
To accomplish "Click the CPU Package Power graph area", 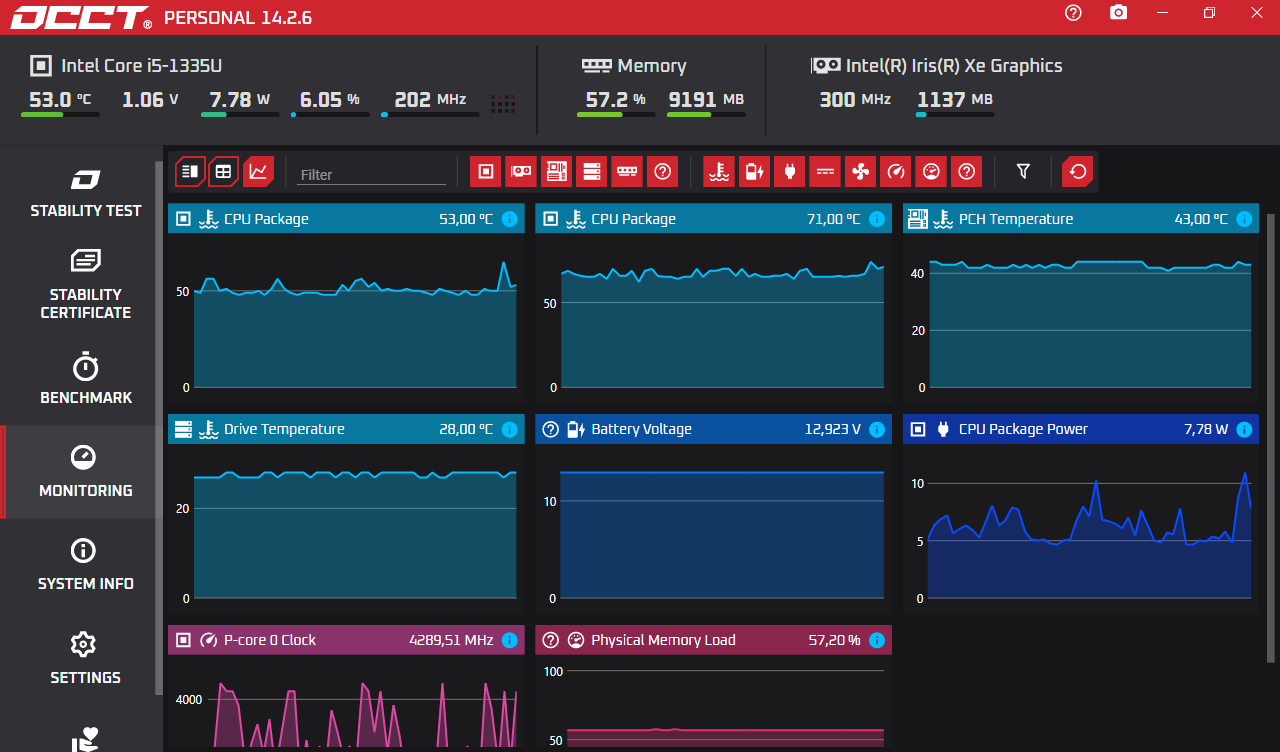I will point(1081,528).
